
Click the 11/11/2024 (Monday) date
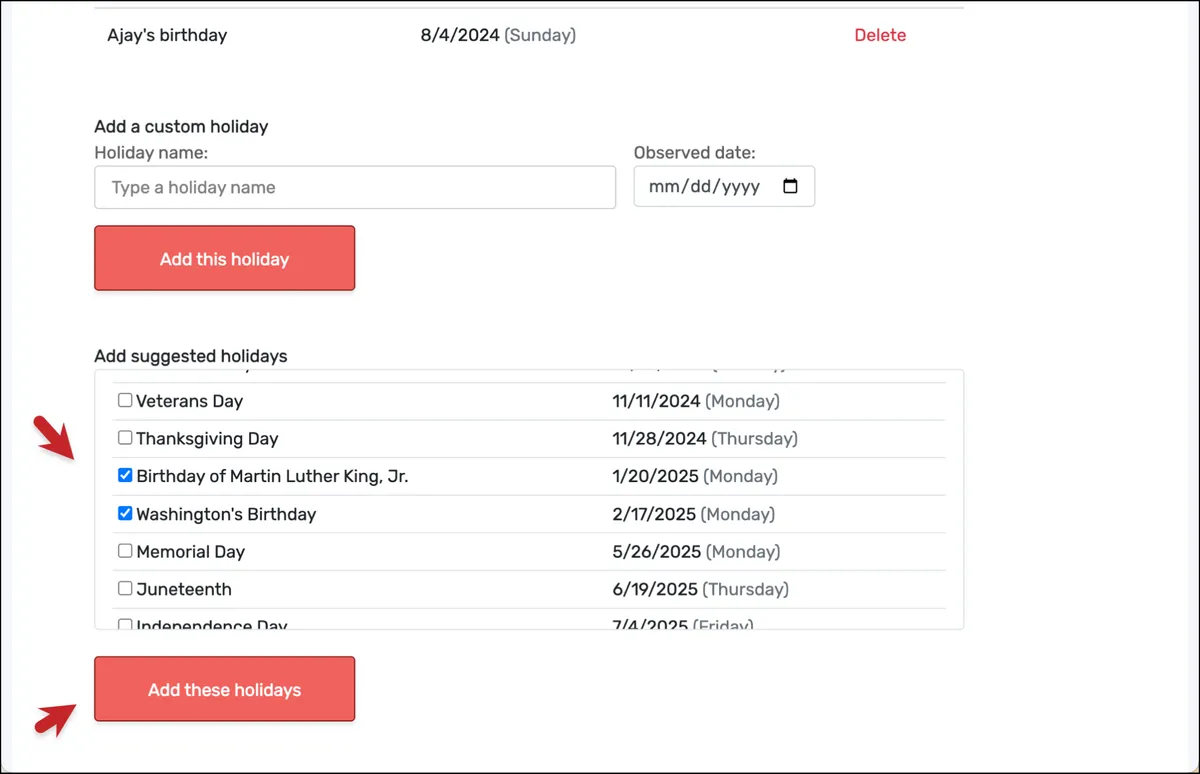point(696,401)
